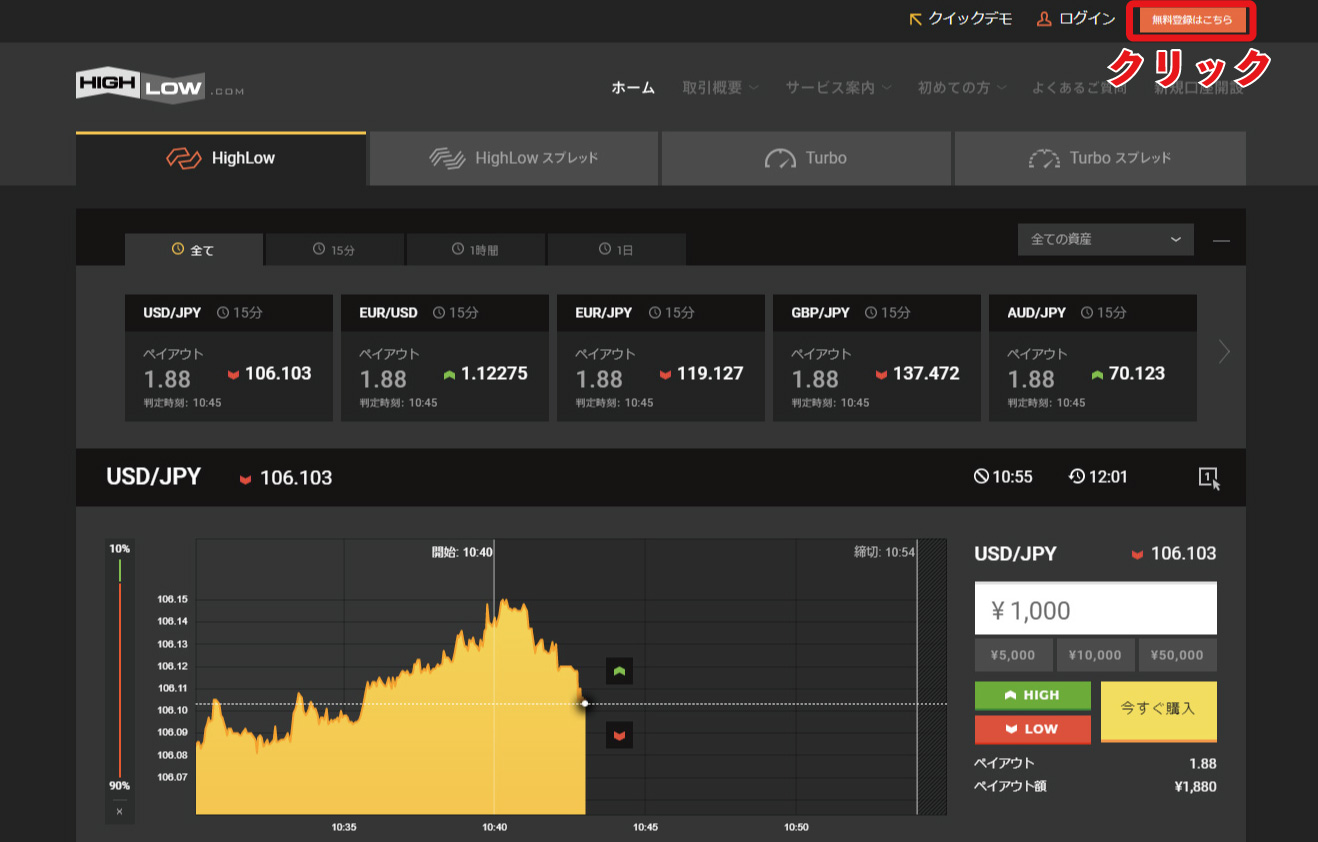Click the HighLow tab zigzag icon

(x=184, y=158)
